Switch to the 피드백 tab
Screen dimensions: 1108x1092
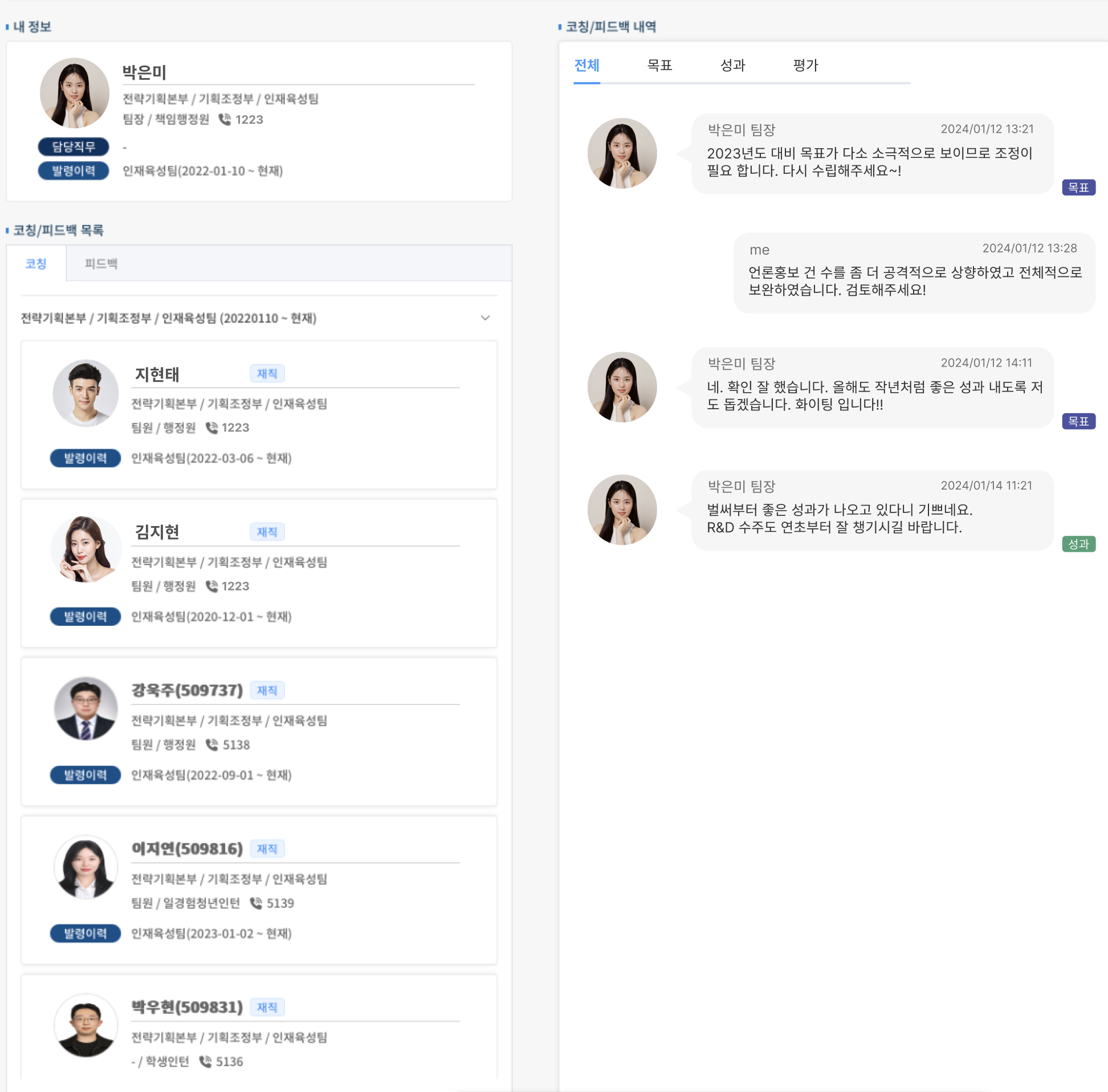pos(101,264)
